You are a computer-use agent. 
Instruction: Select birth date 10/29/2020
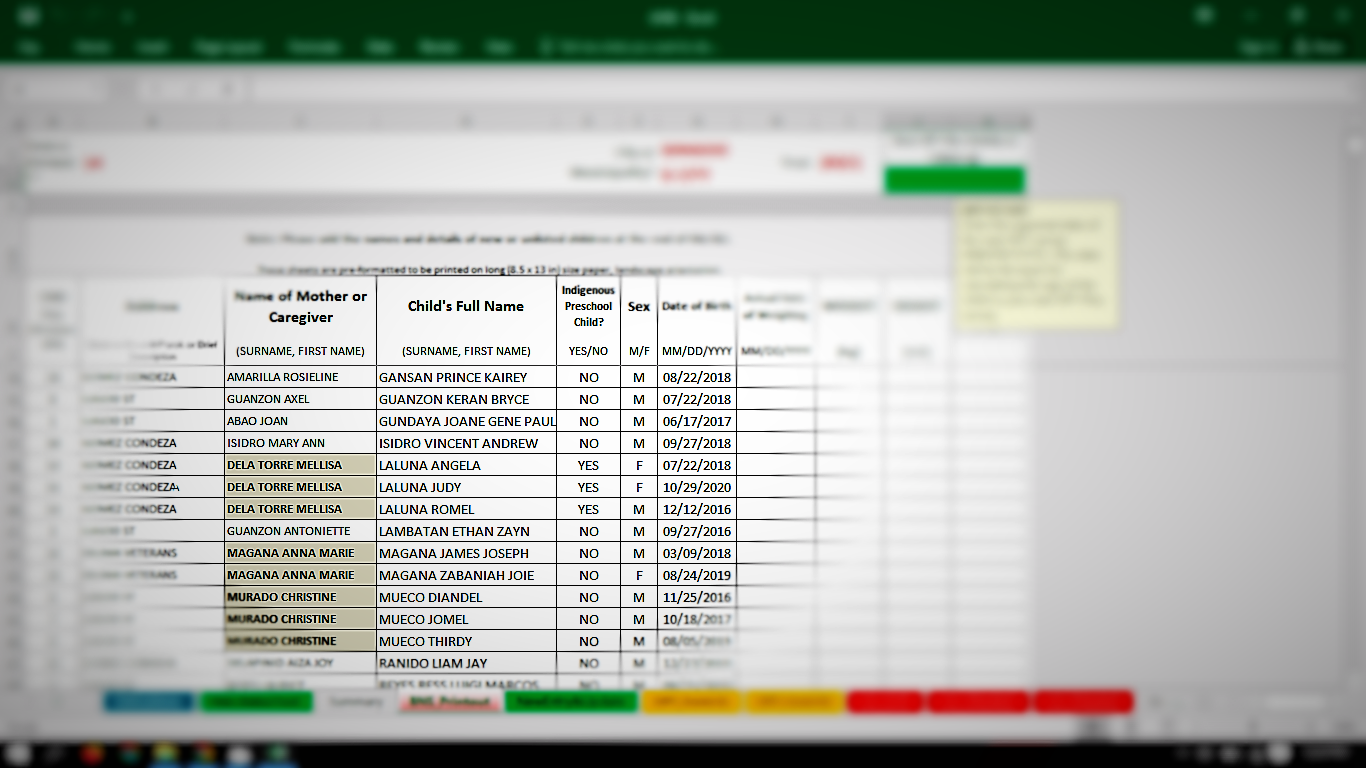coord(697,487)
